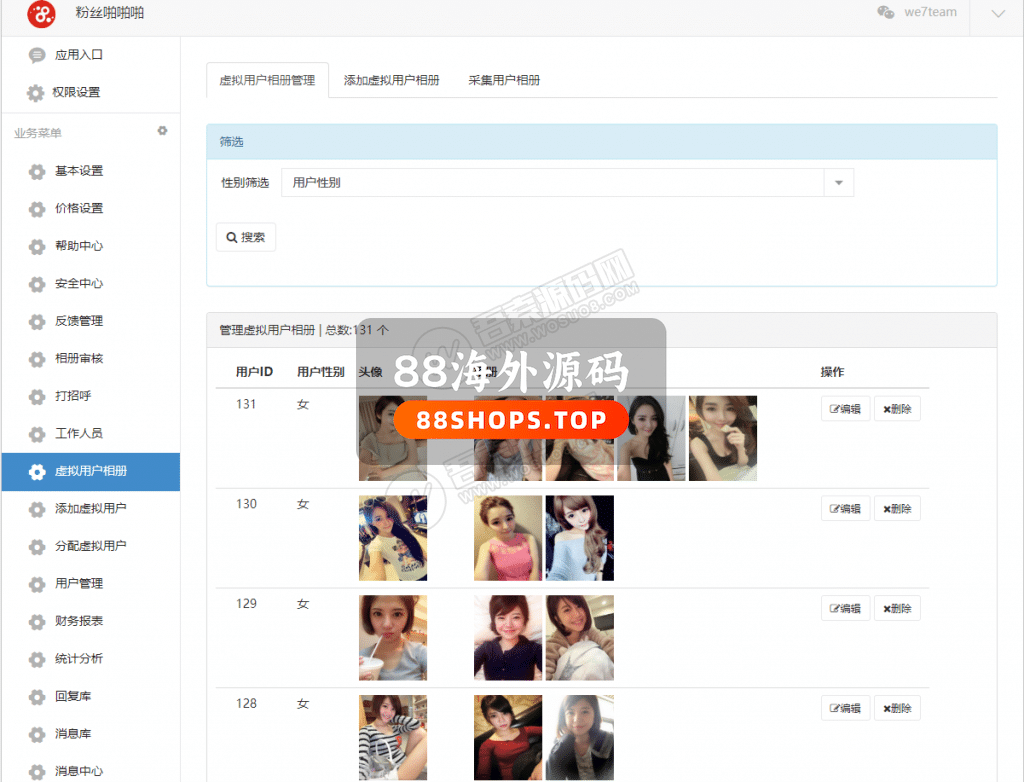Open the 应用入口 chat bubble icon

[37, 55]
